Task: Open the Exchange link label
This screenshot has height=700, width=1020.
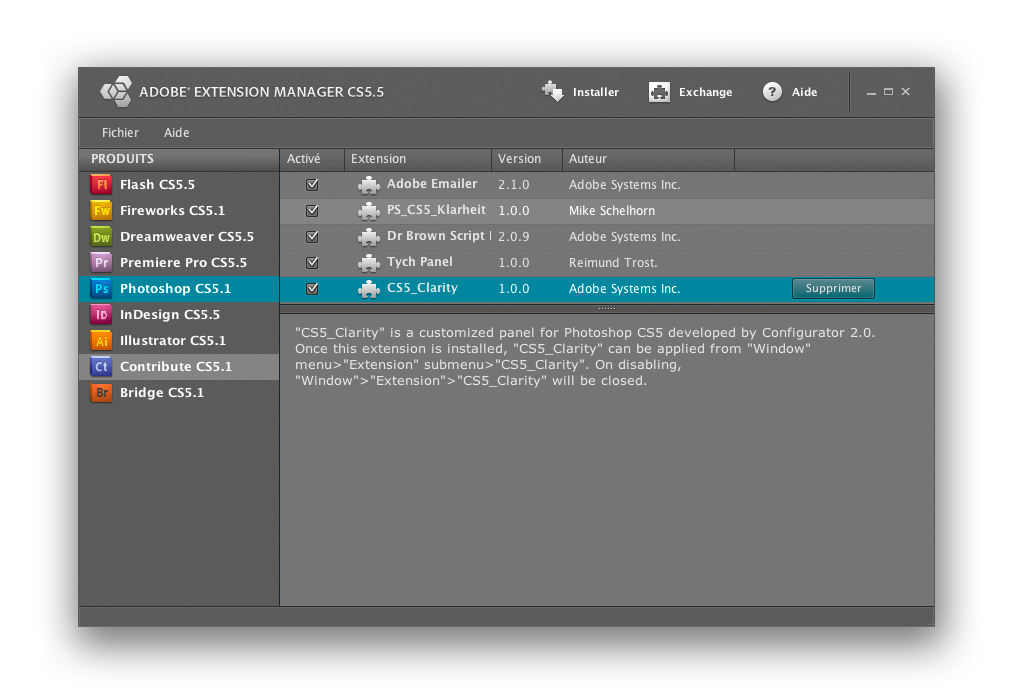Action: (x=706, y=92)
